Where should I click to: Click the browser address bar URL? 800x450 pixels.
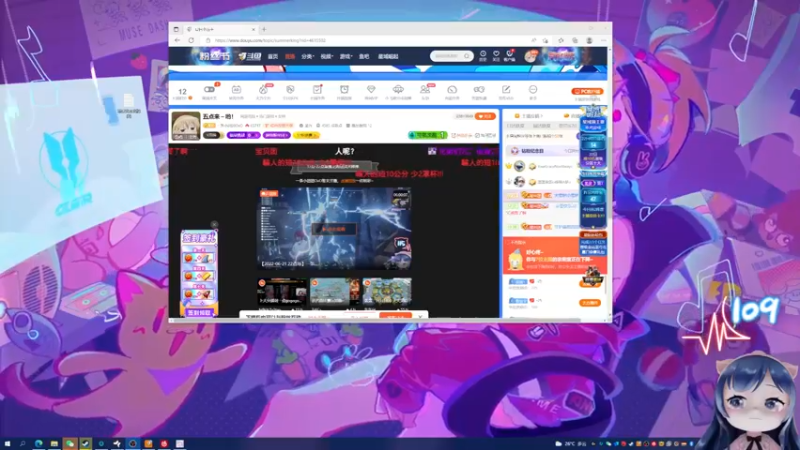[x=270, y=40]
